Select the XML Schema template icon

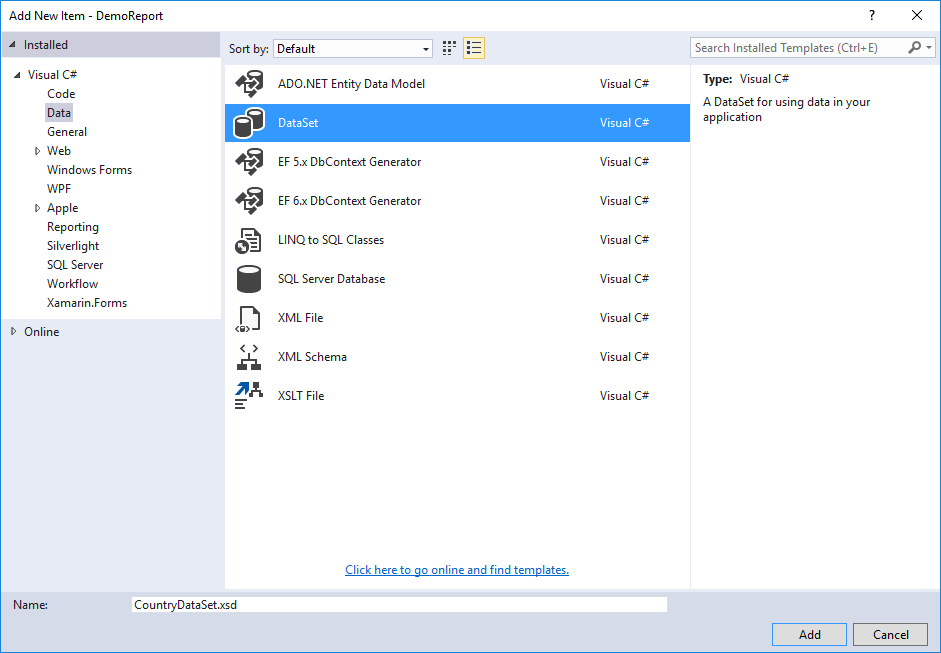249,356
